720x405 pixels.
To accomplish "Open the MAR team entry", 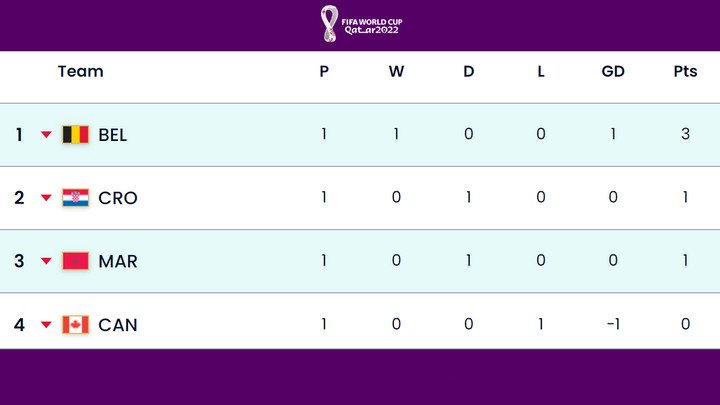I will (x=118, y=262).
